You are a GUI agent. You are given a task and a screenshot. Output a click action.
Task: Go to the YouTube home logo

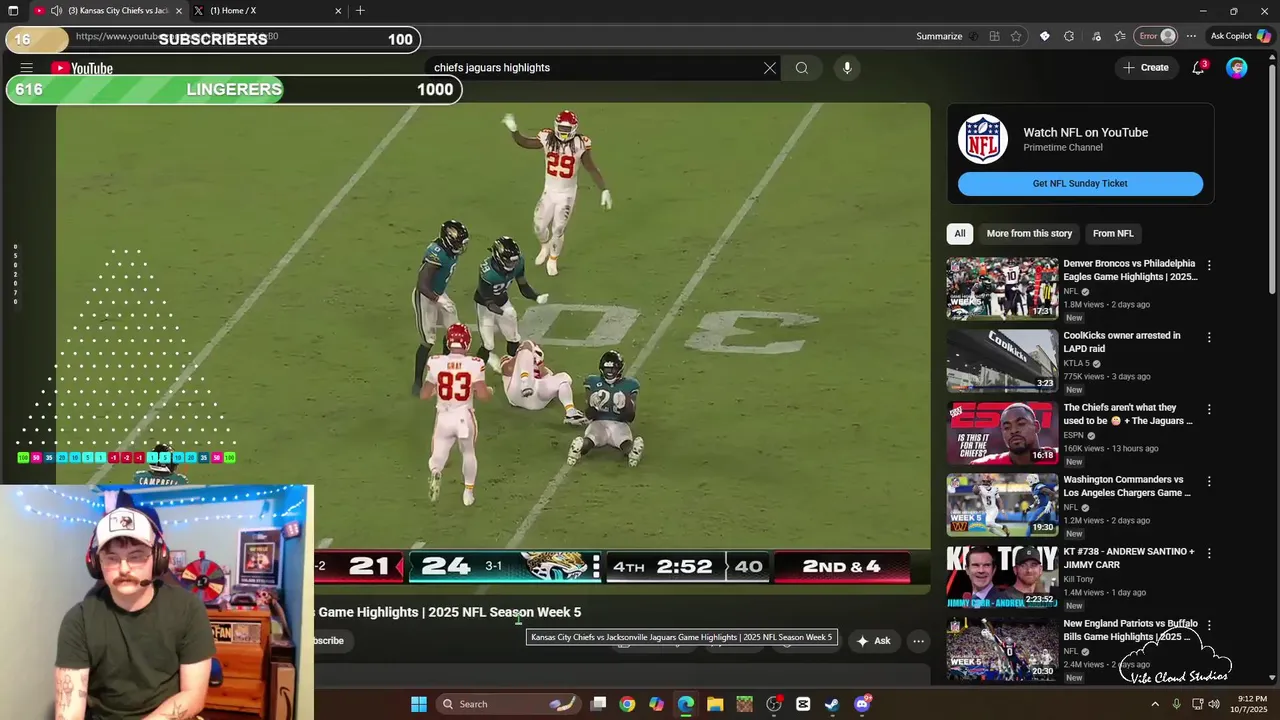click(x=82, y=68)
